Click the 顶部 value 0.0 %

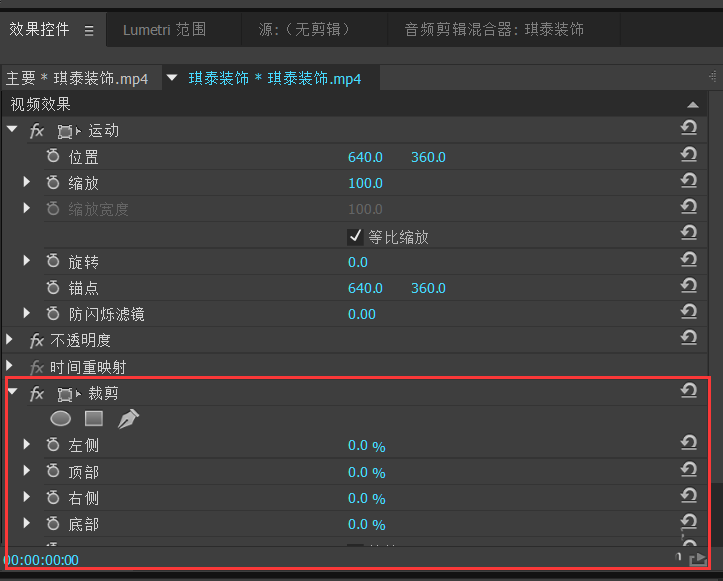coord(367,472)
